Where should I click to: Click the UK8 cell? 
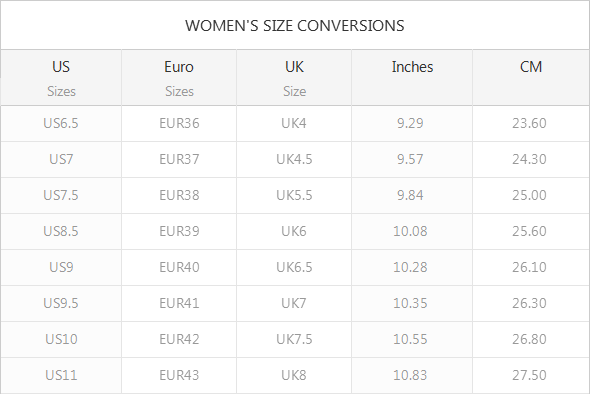click(294, 375)
